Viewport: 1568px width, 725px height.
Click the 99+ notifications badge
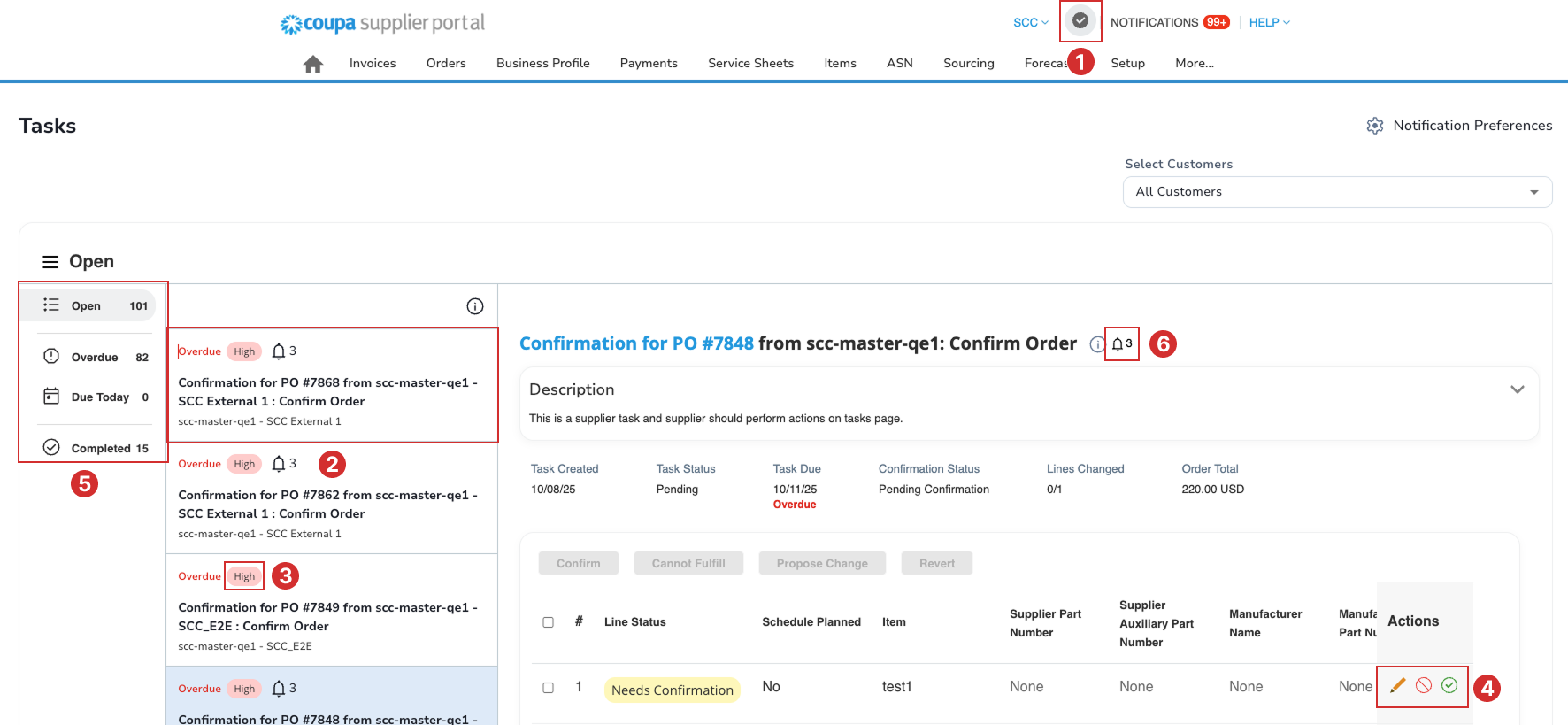click(1216, 22)
